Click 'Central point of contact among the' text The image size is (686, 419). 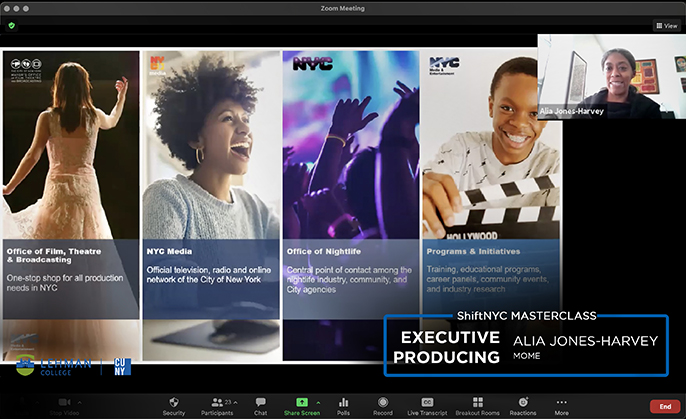(x=349, y=270)
